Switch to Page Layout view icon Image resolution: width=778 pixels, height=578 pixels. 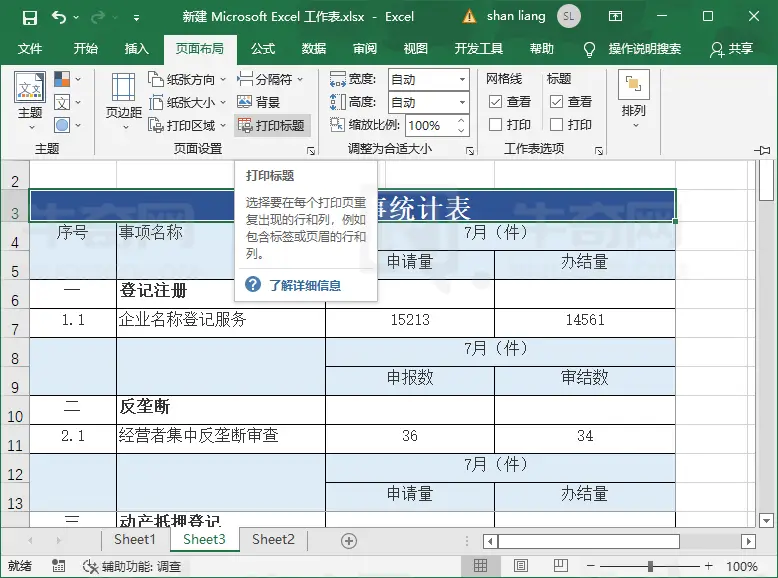520,566
